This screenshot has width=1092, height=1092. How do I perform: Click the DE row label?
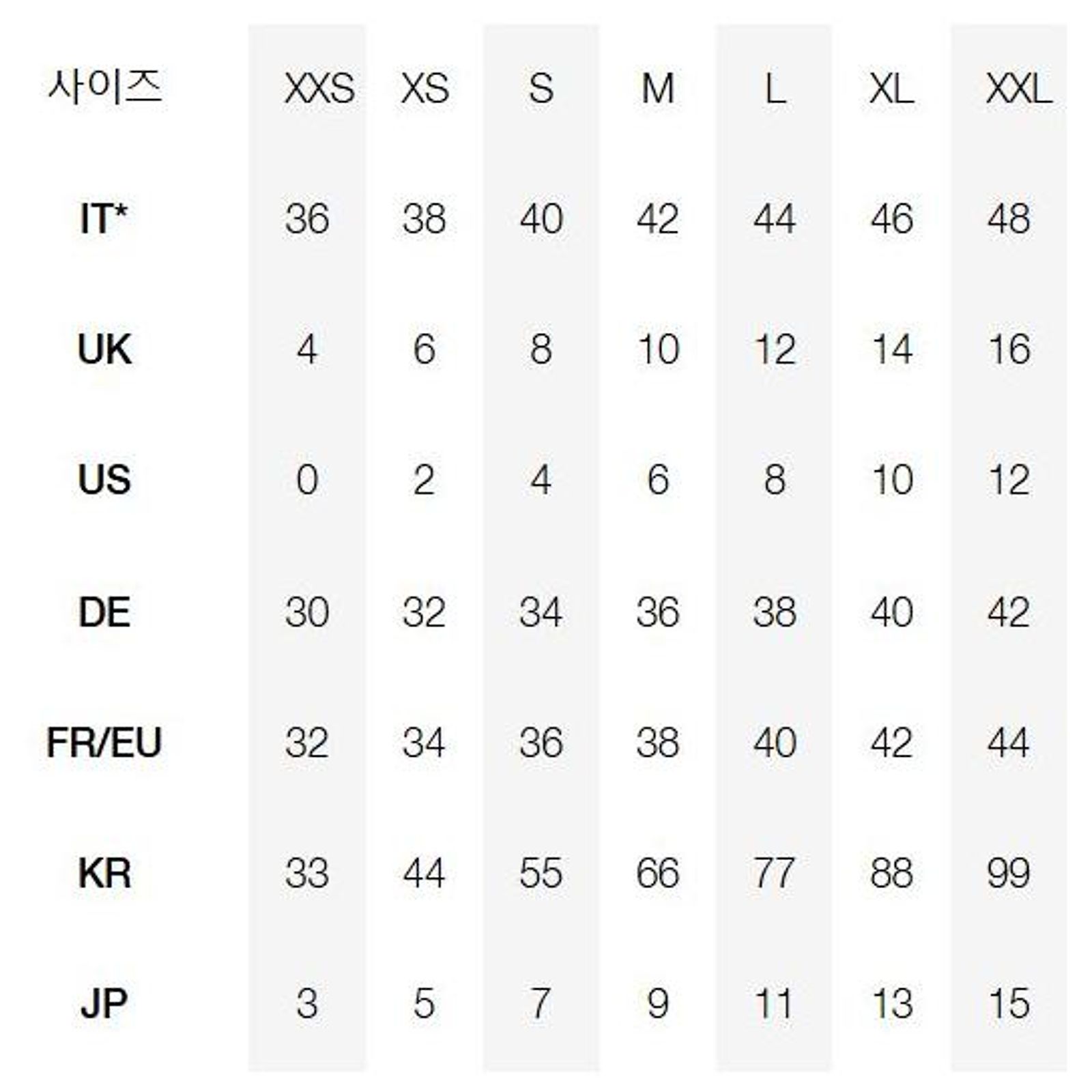104,612
